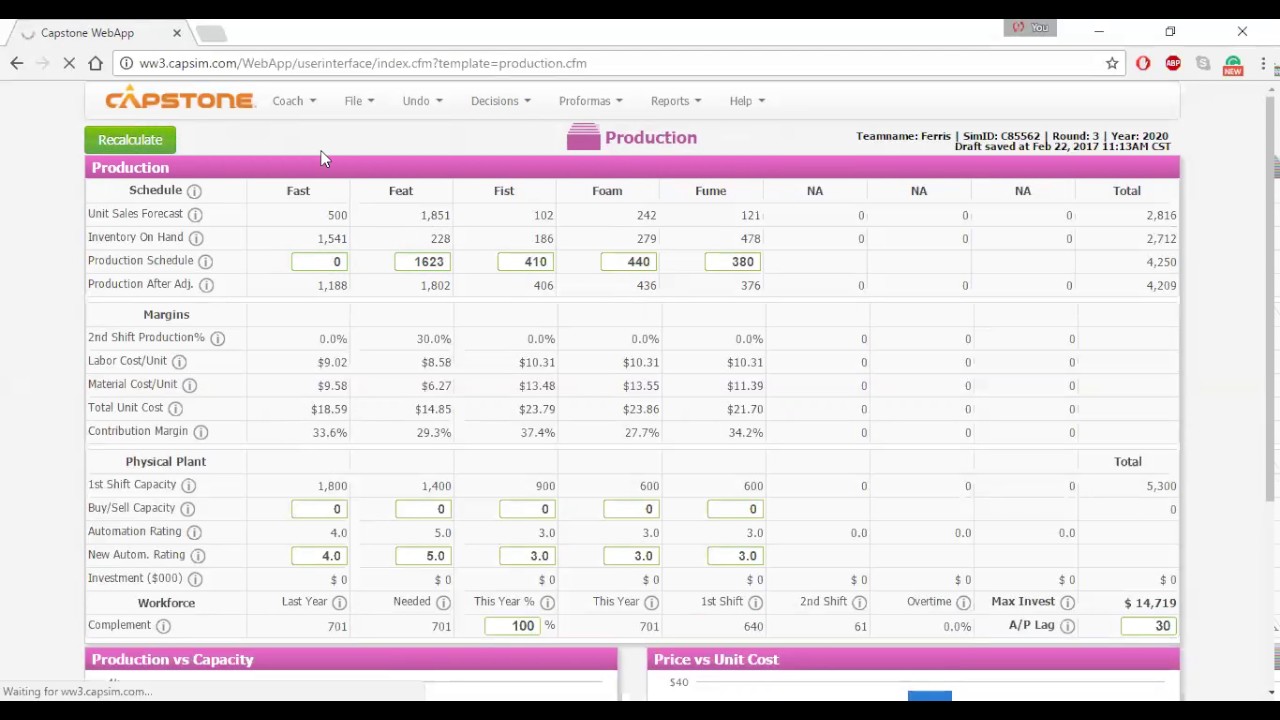1280x720 pixels.
Task: Click Production Schedule field for Fist
Action: 526,262
